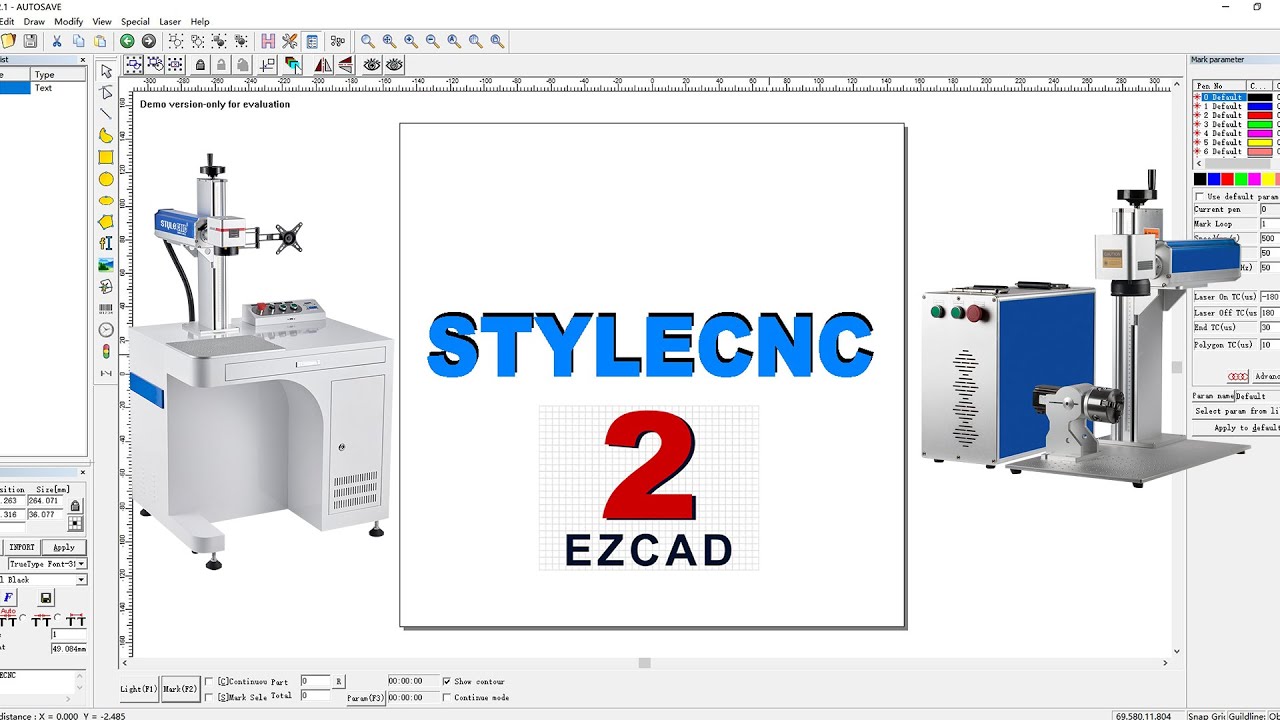Screen dimensions: 1280x720
Task: Open the Laser menu
Action: 170,21
